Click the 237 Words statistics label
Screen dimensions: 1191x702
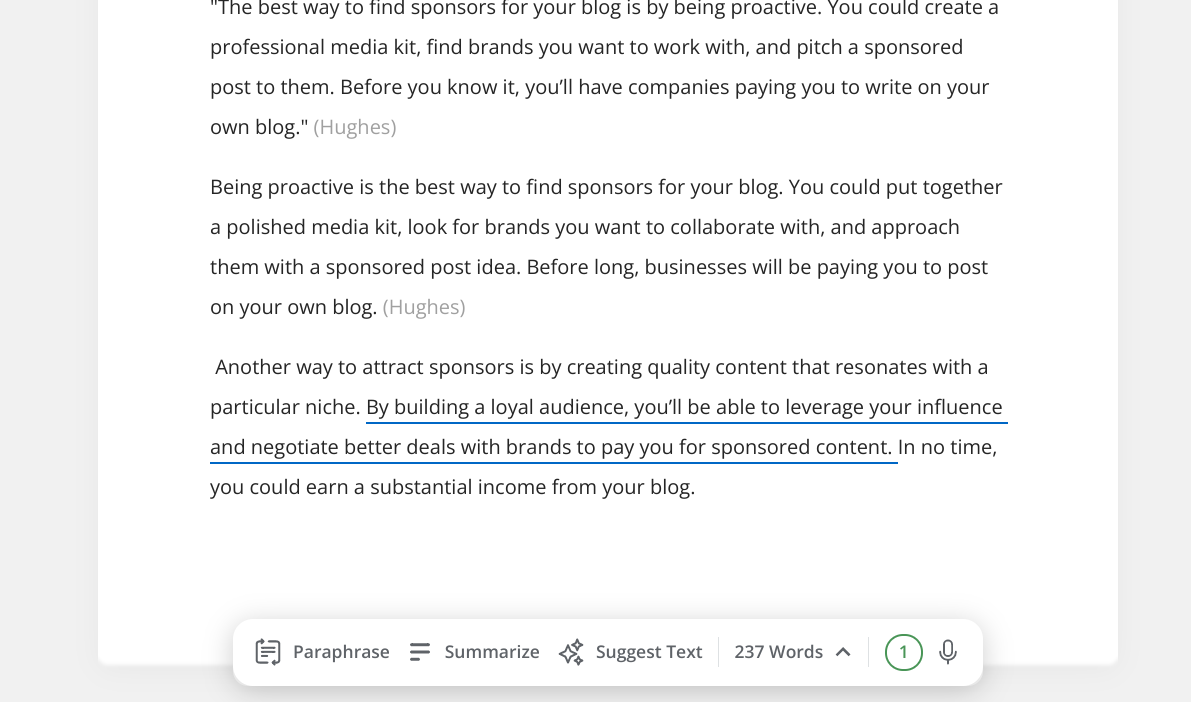(778, 652)
